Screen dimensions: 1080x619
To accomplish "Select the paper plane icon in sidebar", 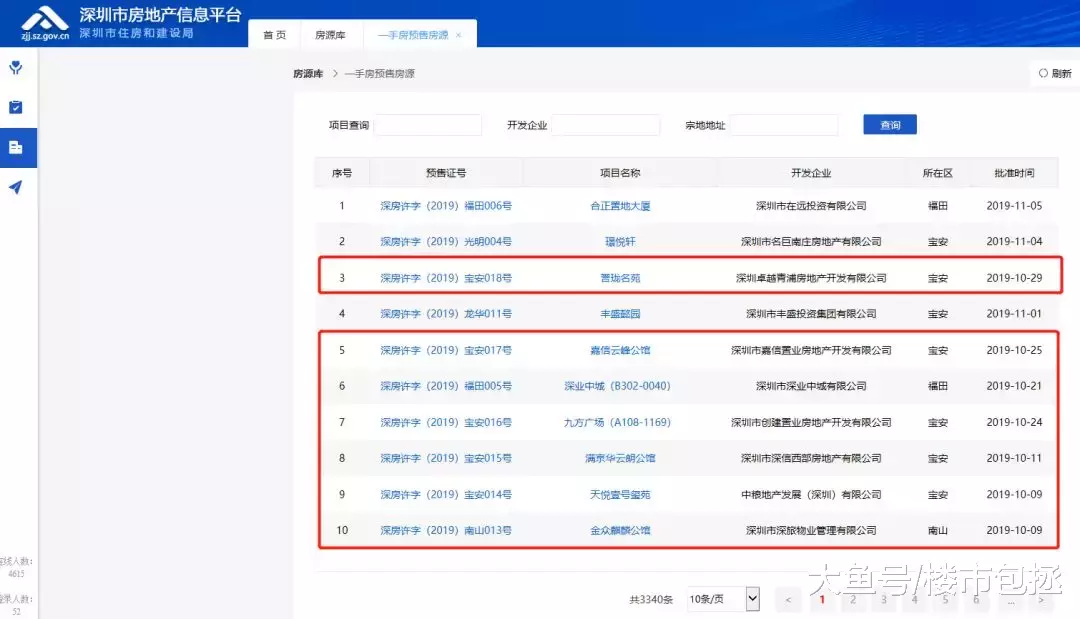I will click(14, 184).
